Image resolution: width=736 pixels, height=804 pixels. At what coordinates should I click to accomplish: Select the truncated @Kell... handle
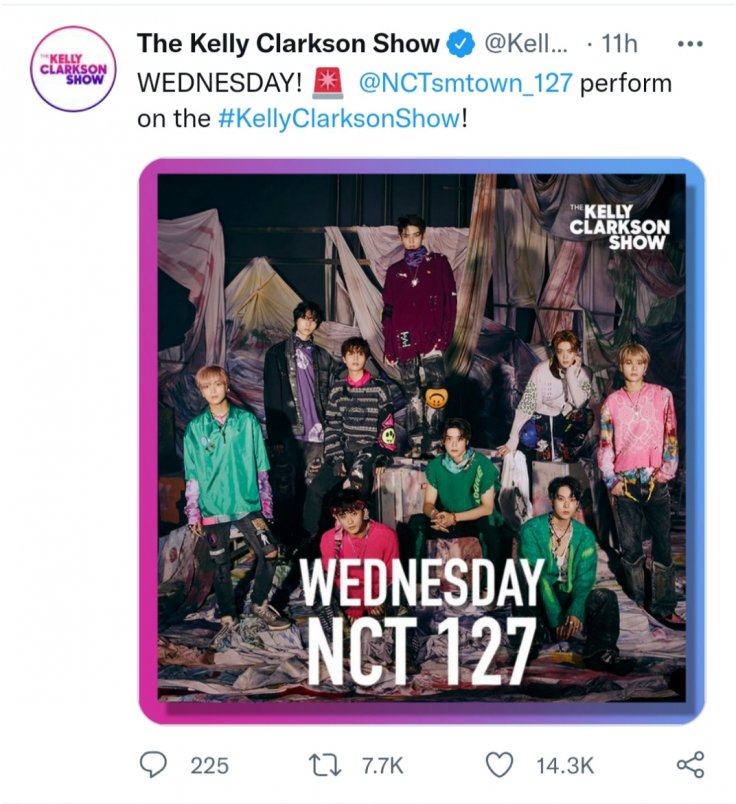527,44
